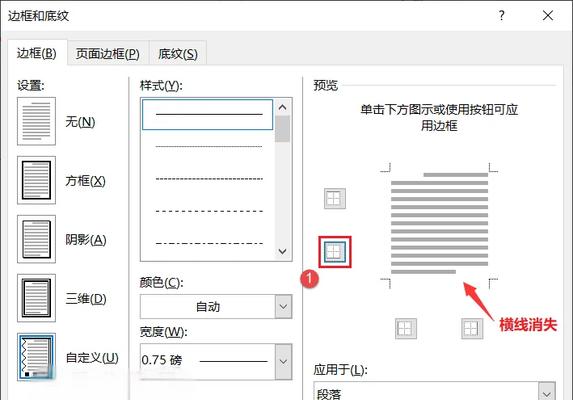
Task: Click the style list scroll down arrow
Action: pyautogui.click(x=282, y=251)
